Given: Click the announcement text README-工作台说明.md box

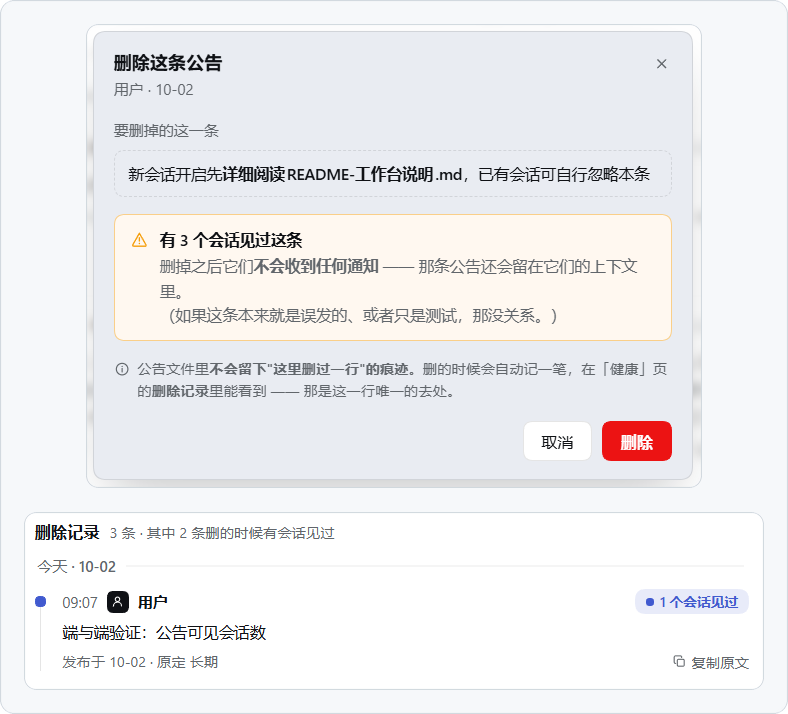Looking at the screenshot, I should pyautogui.click(x=393, y=174).
